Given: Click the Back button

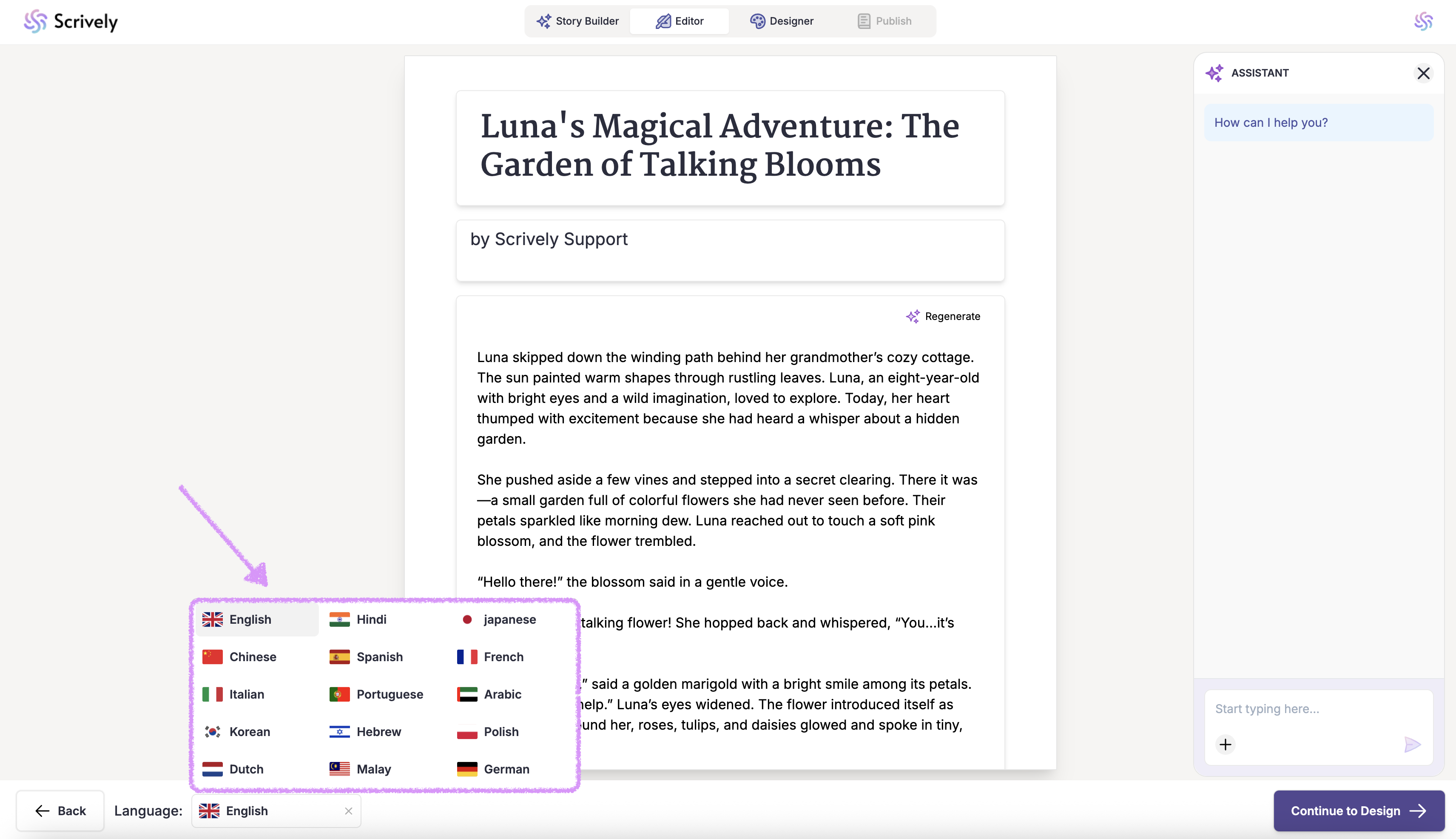Looking at the screenshot, I should (60, 811).
